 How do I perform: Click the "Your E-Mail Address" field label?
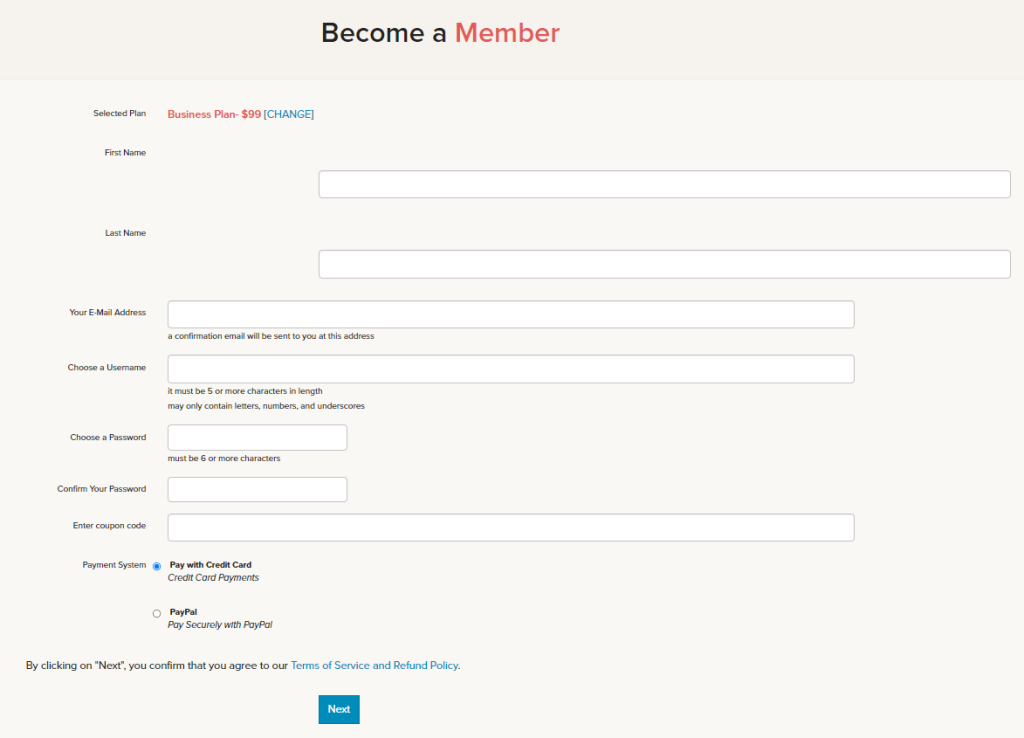pyautogui.click(x=108, y=312)
